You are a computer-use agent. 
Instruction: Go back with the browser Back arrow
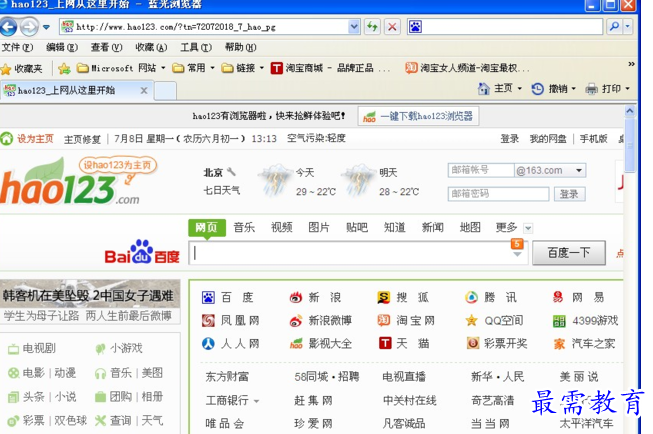pos(8,27)
